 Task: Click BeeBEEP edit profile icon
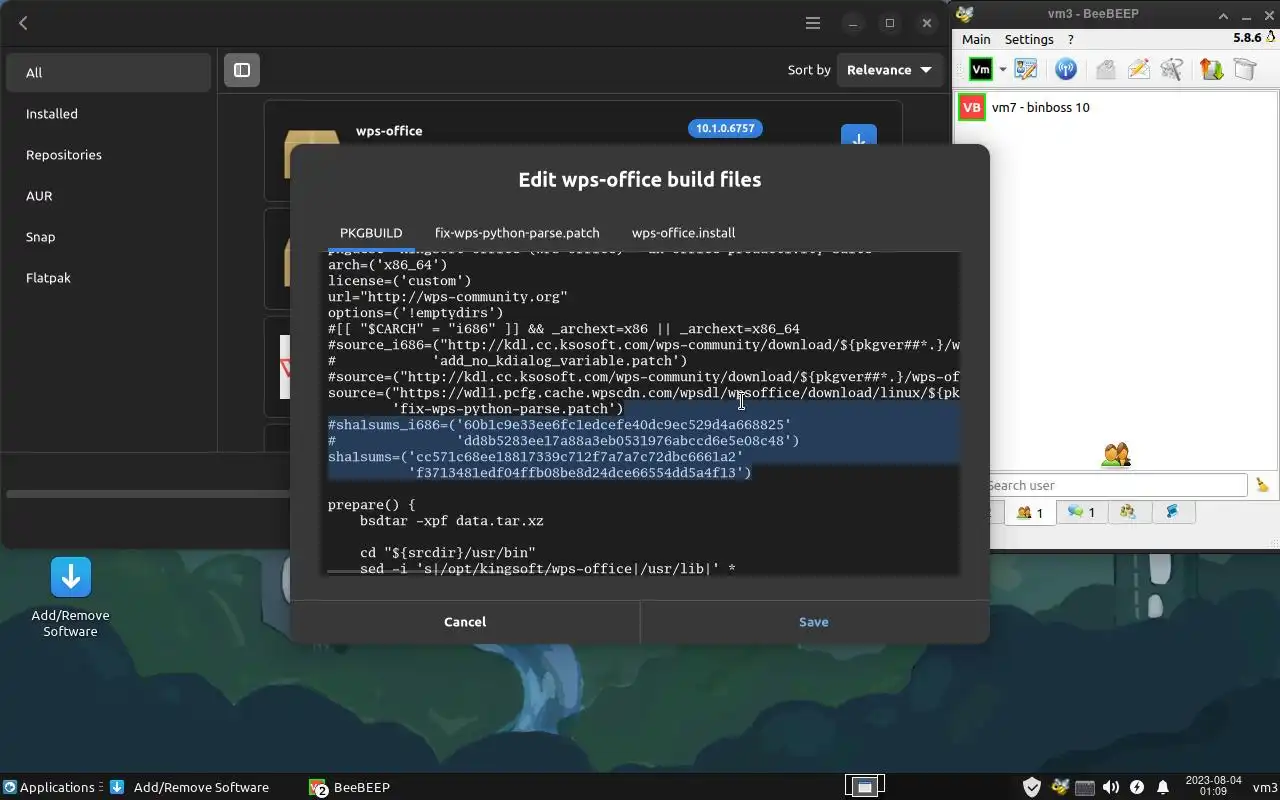1026,69
